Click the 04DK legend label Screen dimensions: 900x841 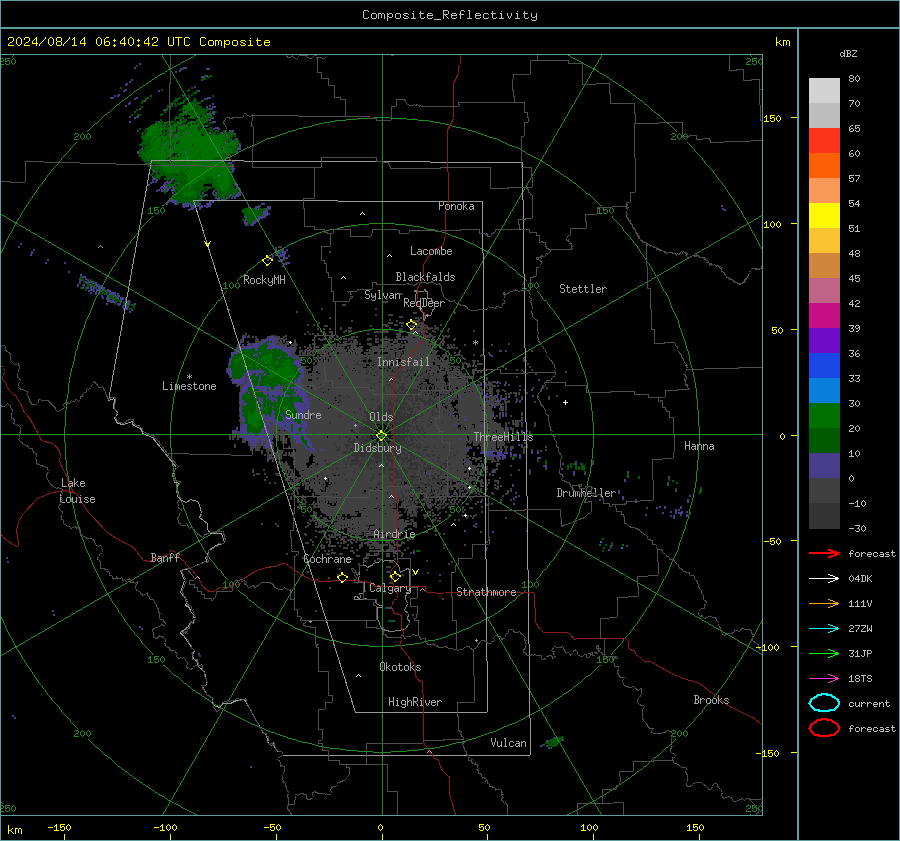860,579
